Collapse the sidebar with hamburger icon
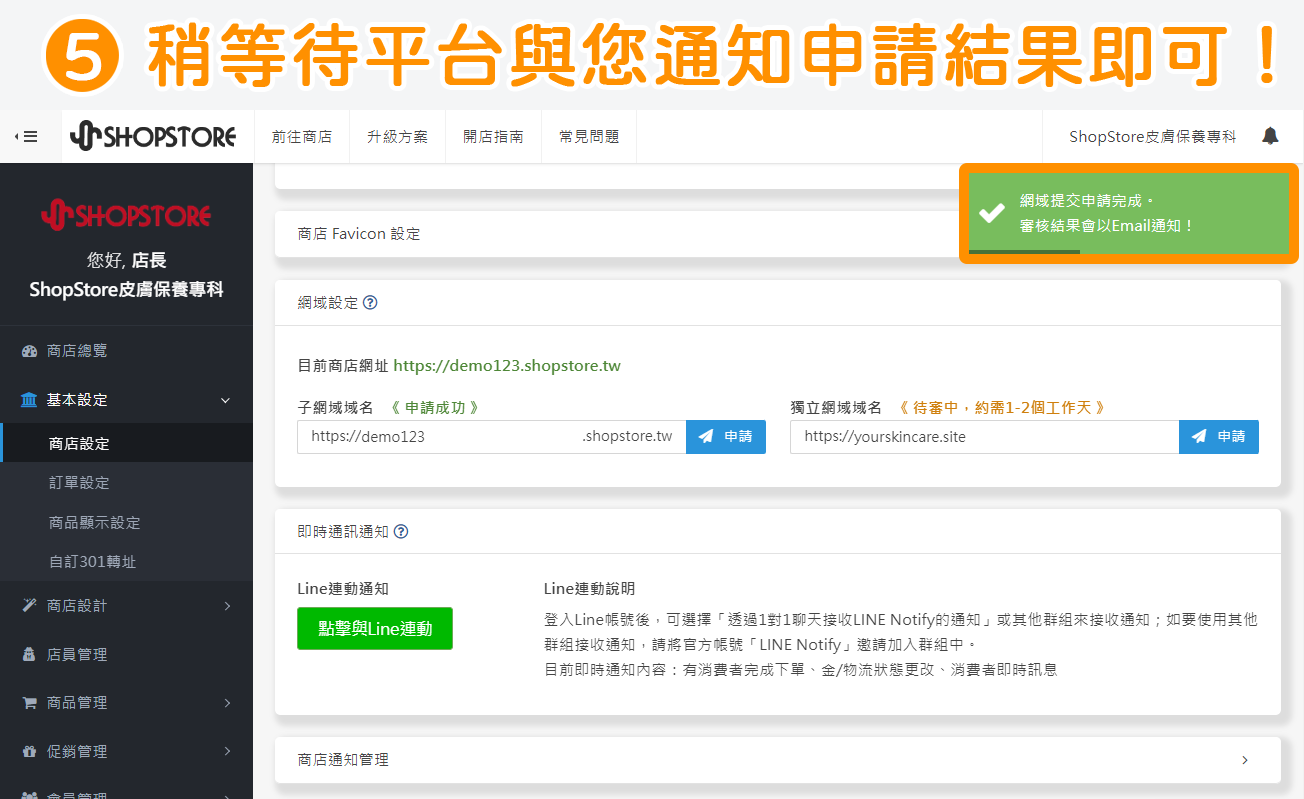Screen dimensions: 1304x799 (x=27, y=137)
